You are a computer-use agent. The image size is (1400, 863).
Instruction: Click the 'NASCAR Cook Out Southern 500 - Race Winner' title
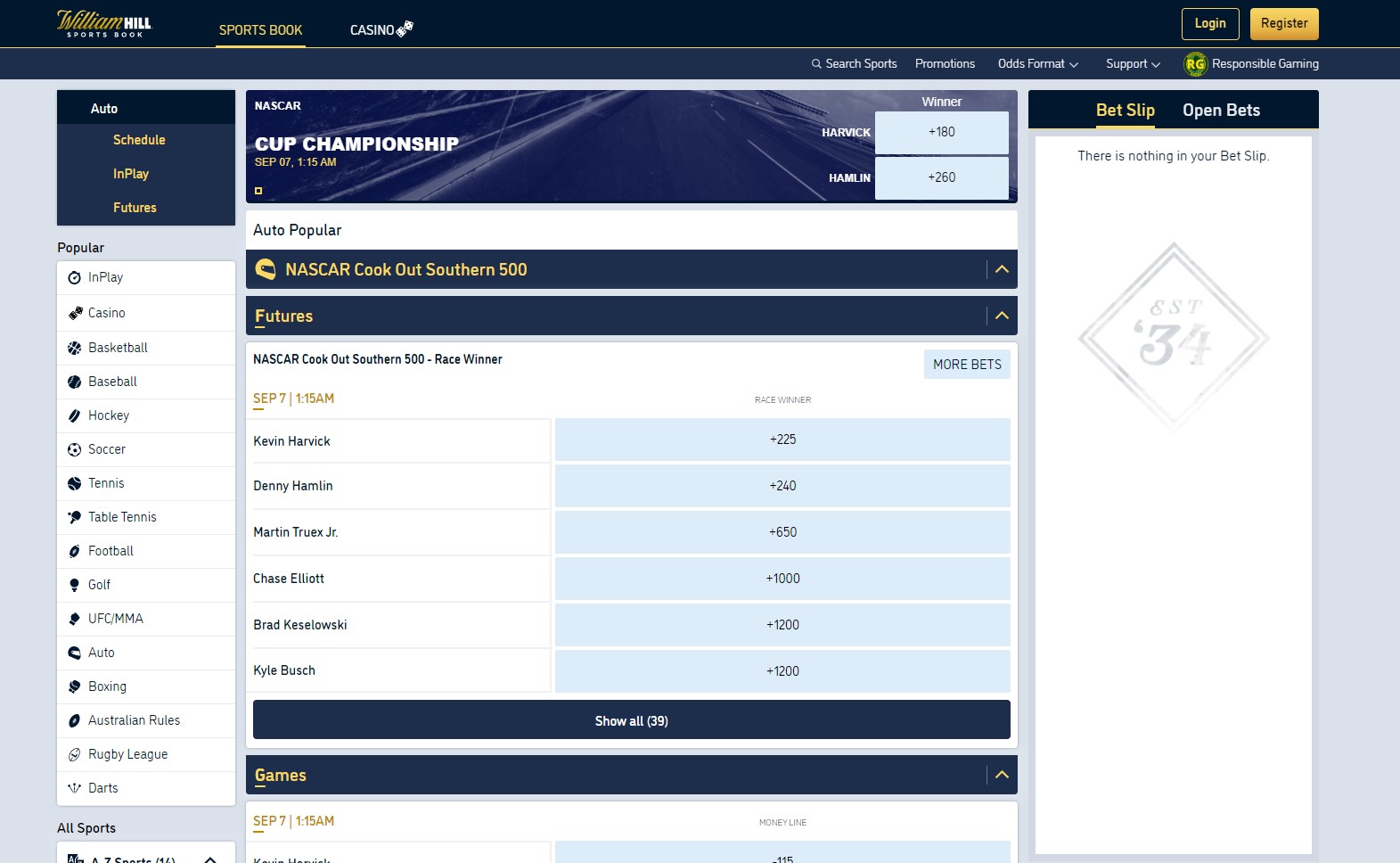378,359
